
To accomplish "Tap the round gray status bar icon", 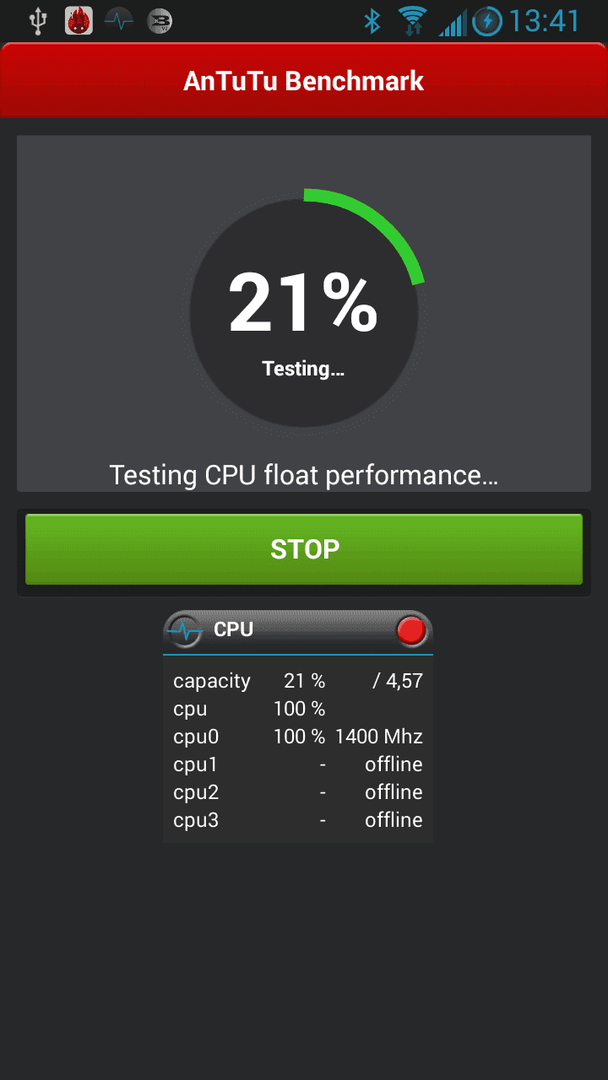I will click(160, 21).
